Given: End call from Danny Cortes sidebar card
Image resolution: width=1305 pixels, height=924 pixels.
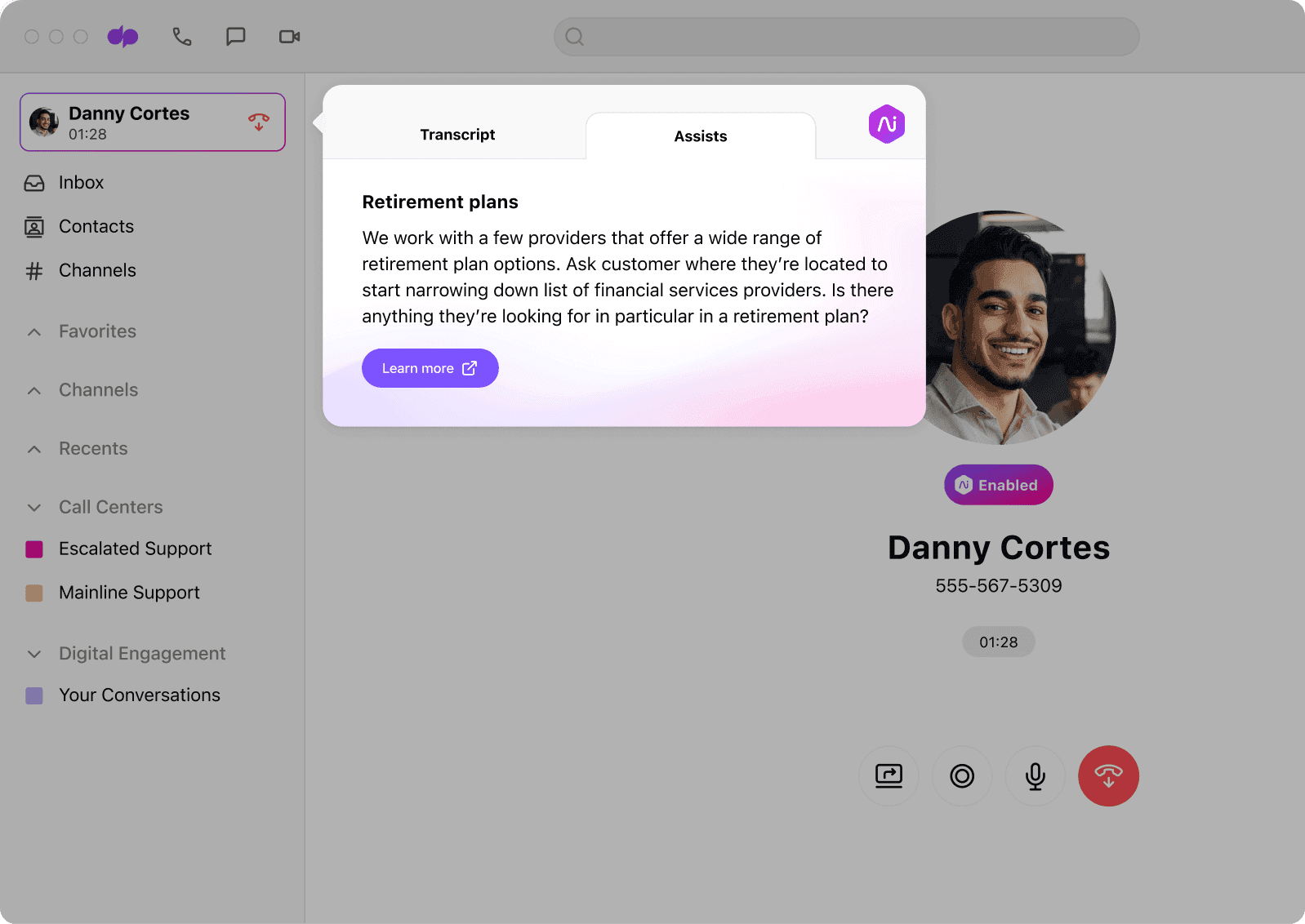Looking at the screenshot, I should [x=259, y=122].
